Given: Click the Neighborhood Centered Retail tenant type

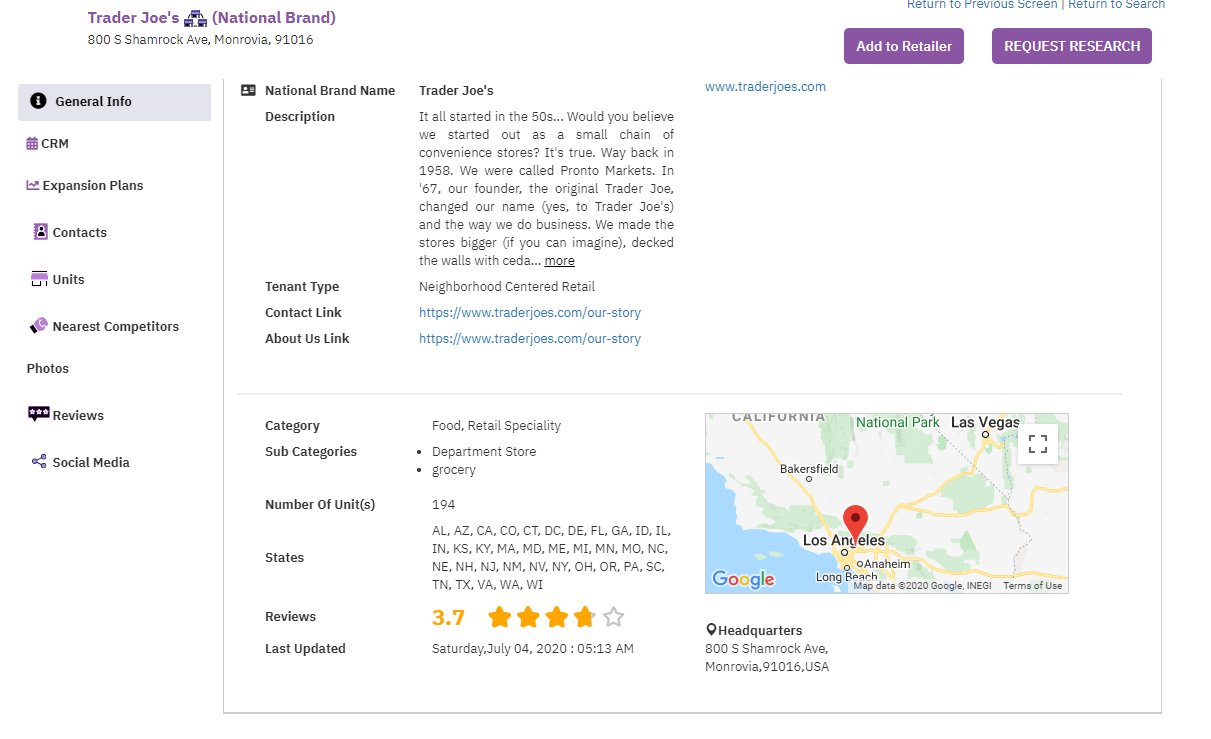Looking at the screenshot, I should click(x=507, y=286).
